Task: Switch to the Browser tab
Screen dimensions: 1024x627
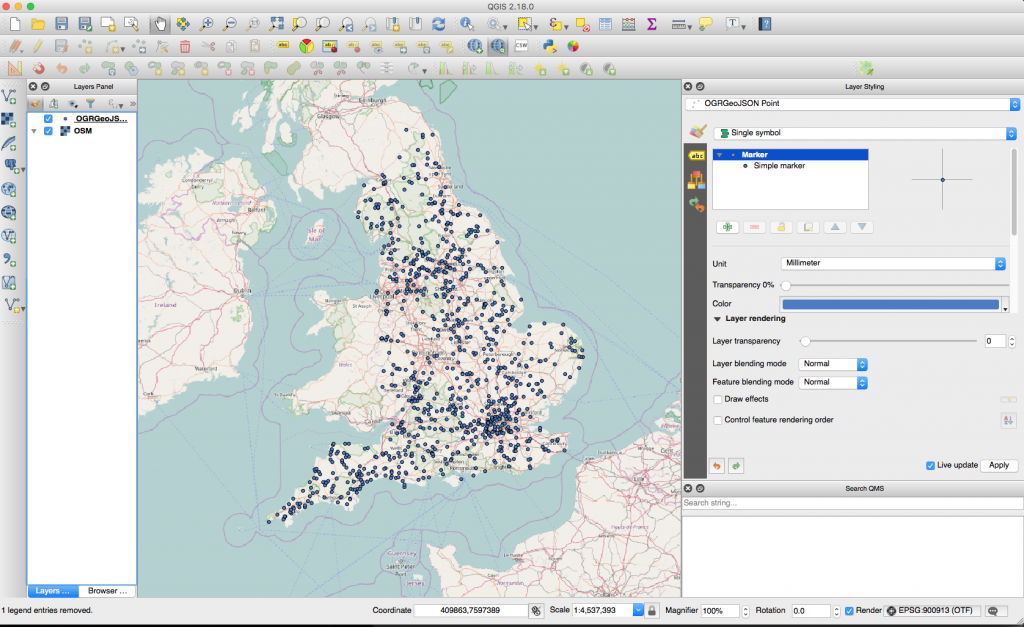Action: point(105,591)
